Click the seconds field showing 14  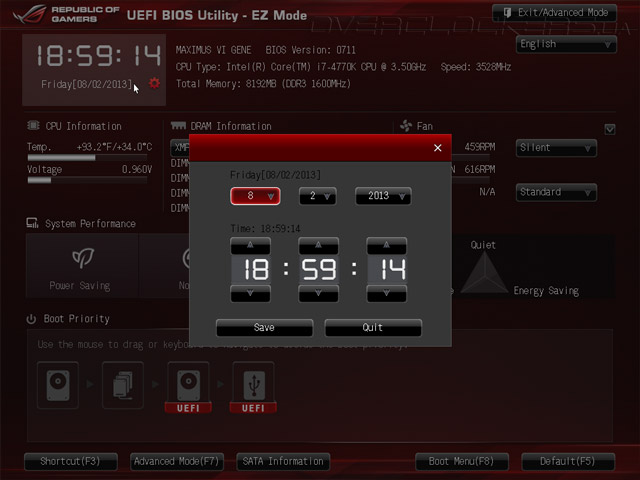387,269
